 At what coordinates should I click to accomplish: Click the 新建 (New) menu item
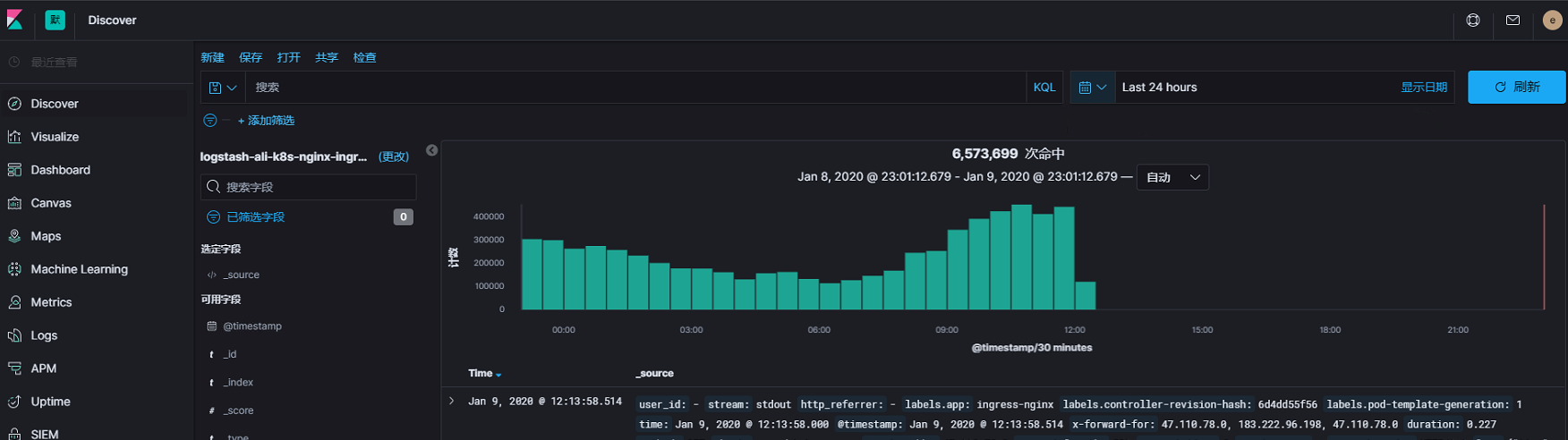pyautogui.click(x=212, y=57)
